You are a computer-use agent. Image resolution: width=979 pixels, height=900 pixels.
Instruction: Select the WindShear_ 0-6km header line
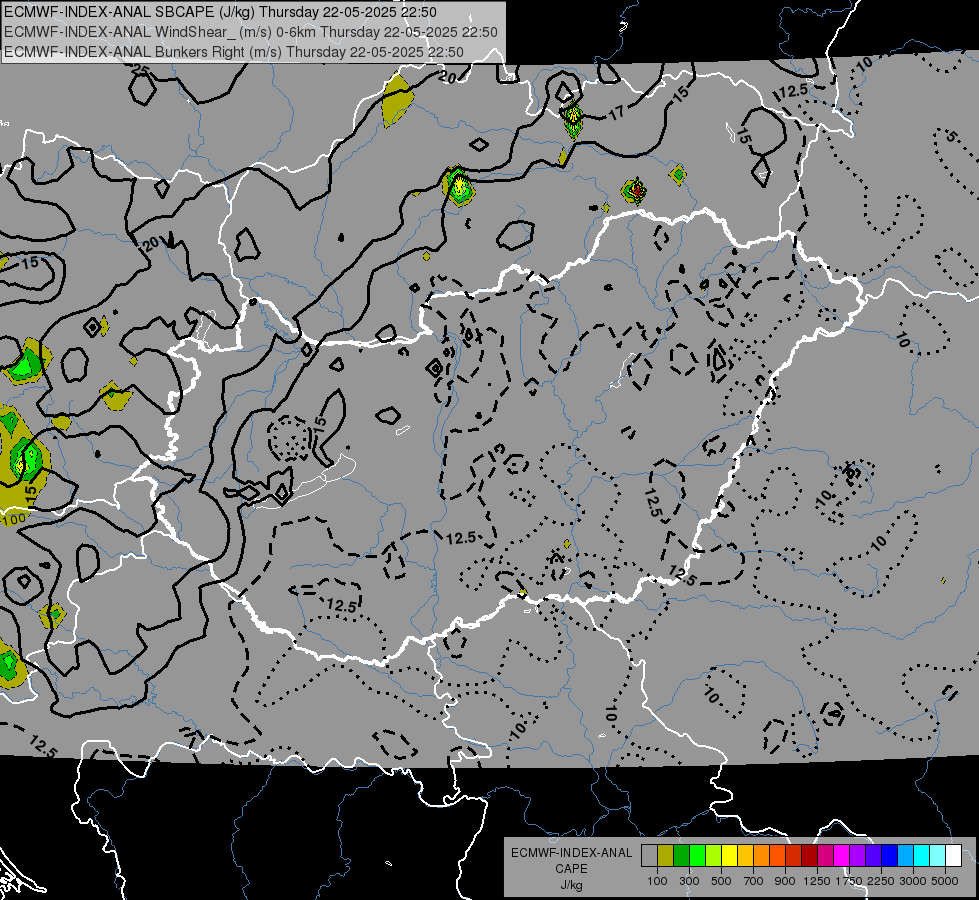250,32
